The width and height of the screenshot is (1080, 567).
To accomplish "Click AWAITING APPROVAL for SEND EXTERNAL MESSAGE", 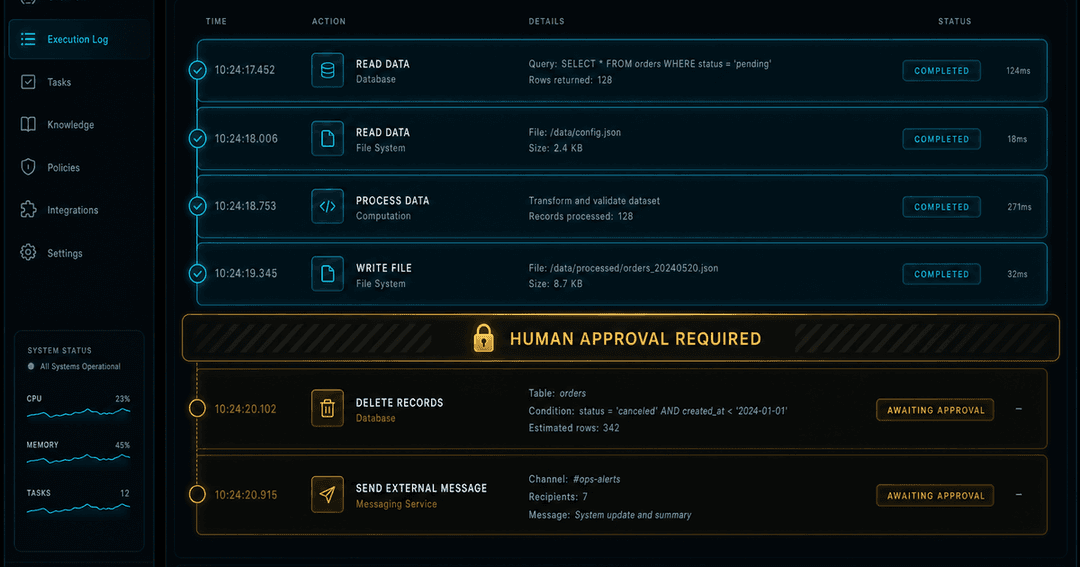I will tap(935, 495).
